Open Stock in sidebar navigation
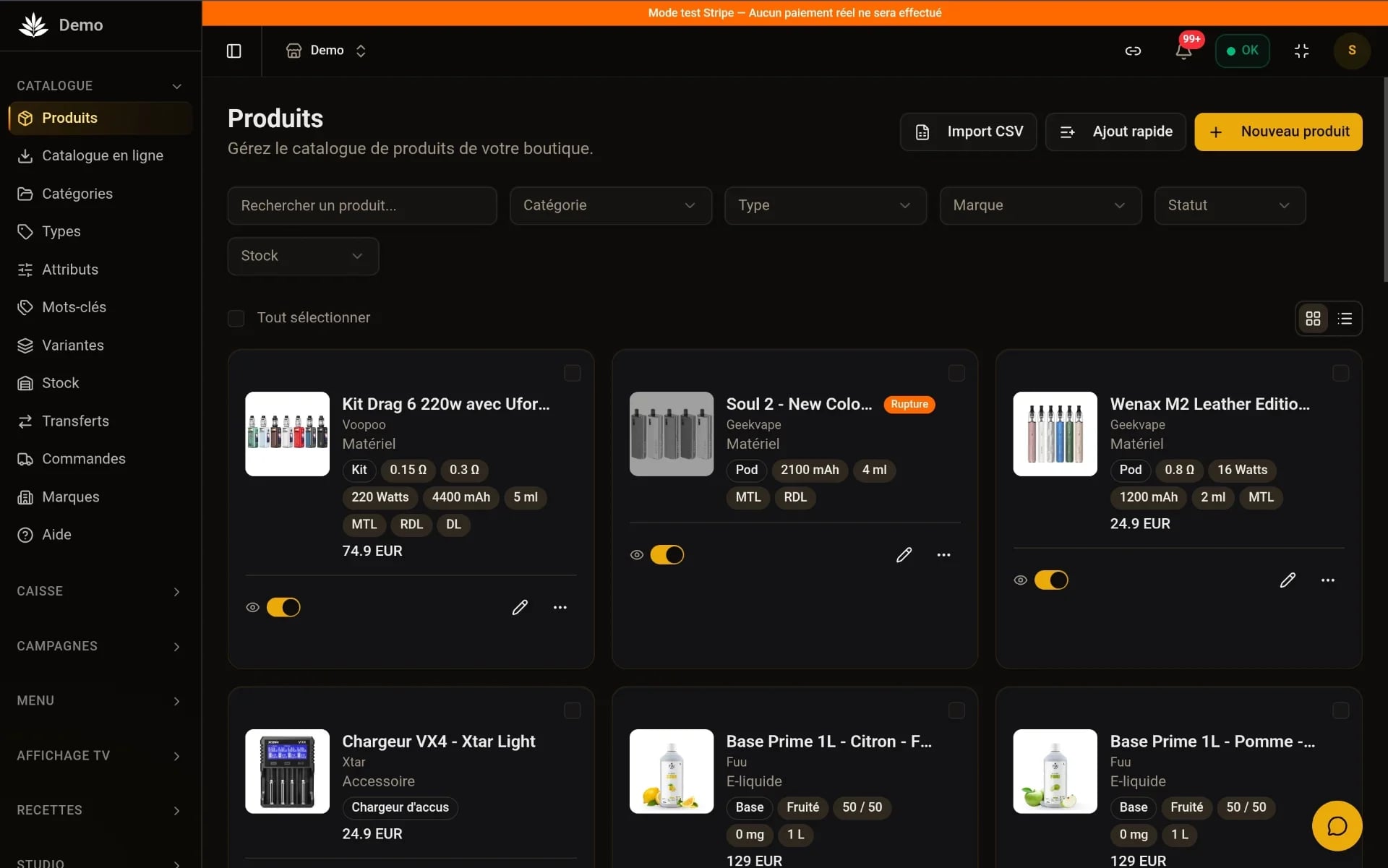The width and height of the screenshot is (1388, 868). tap(100, 383)
